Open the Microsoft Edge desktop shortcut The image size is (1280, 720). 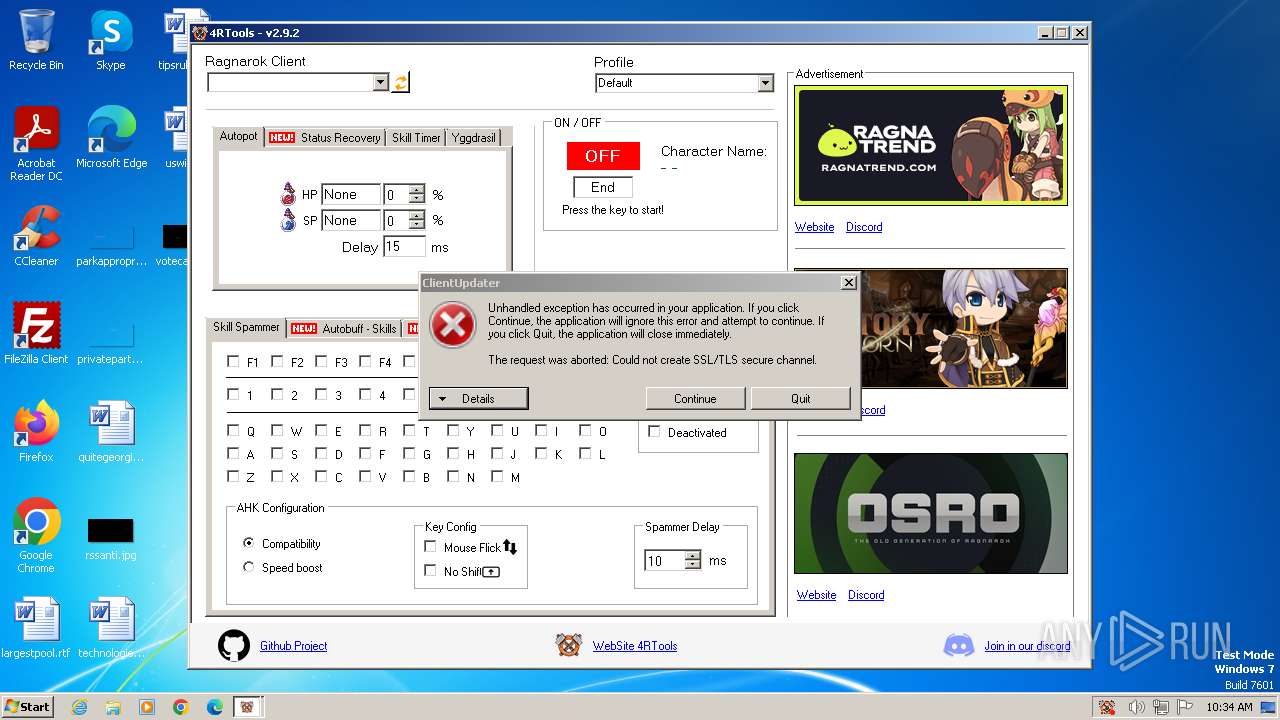click(x=111, y=137)
